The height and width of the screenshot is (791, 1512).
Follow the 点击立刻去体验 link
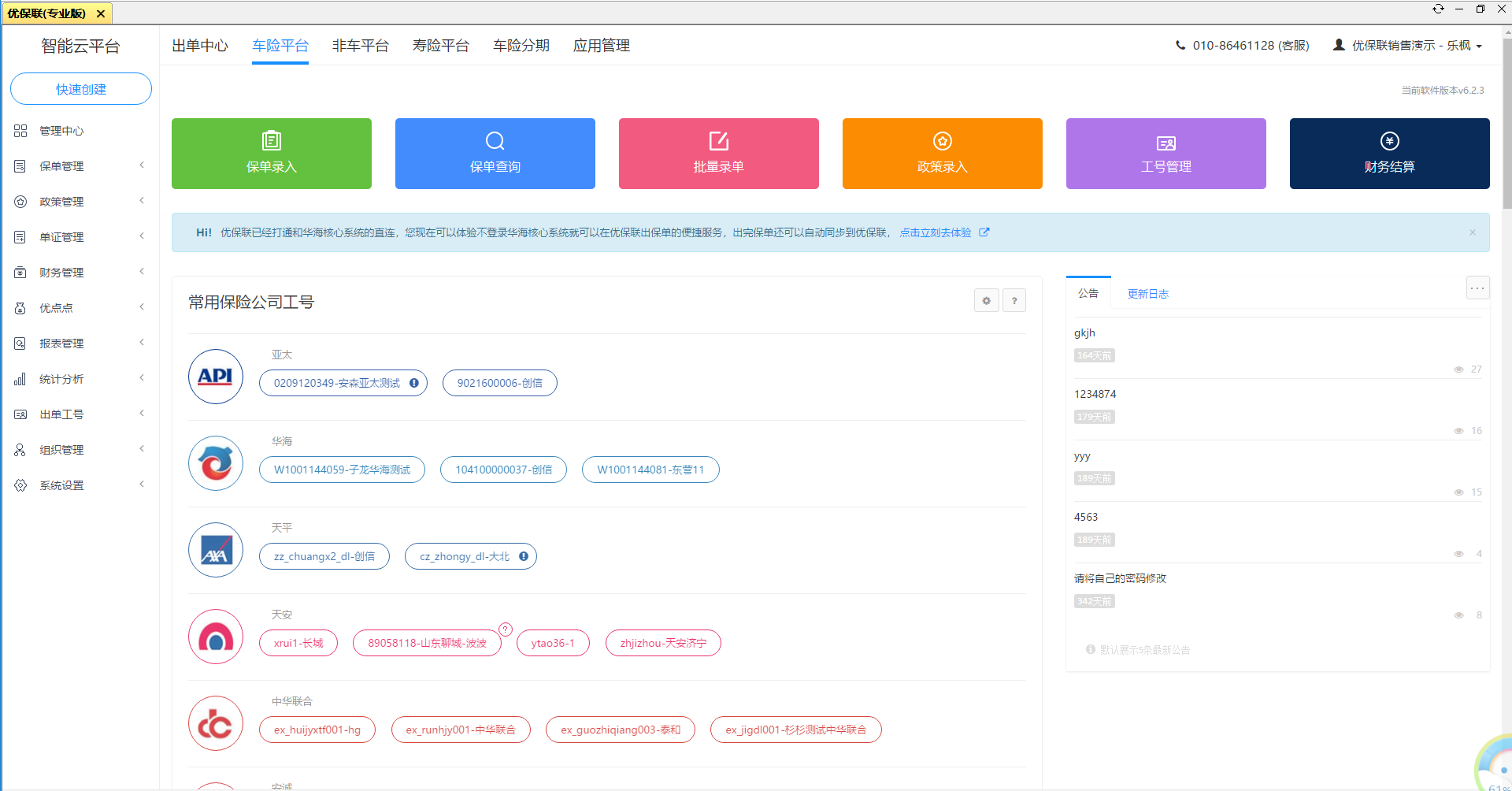point(936,232)
